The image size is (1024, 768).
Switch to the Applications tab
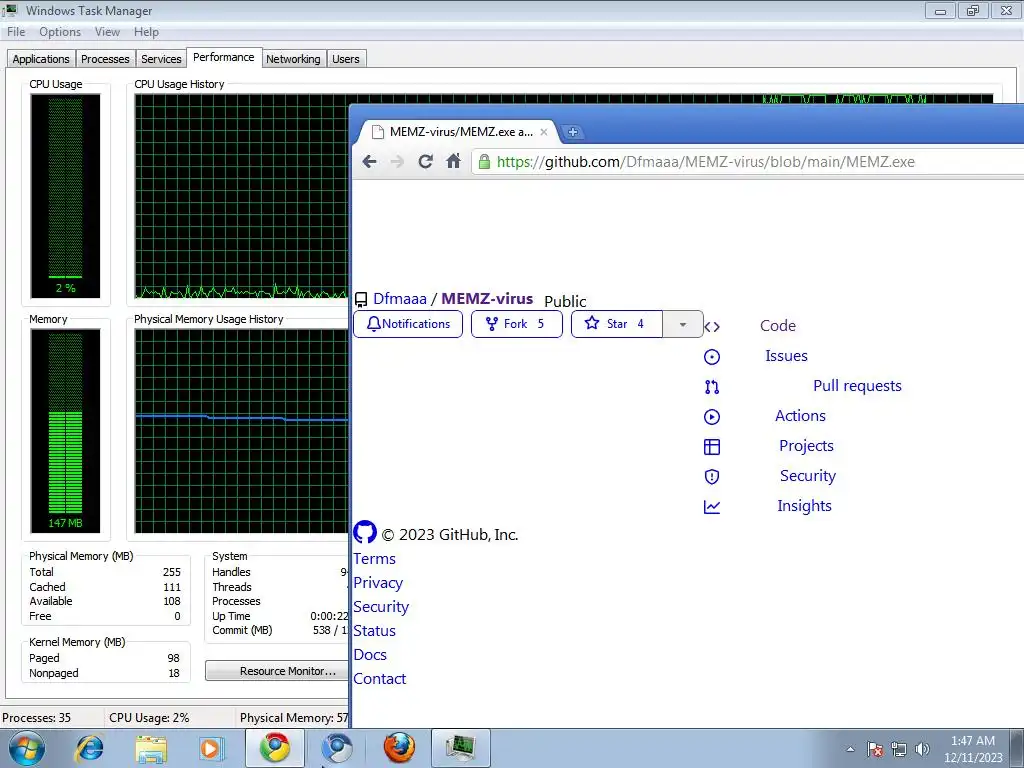40,59
